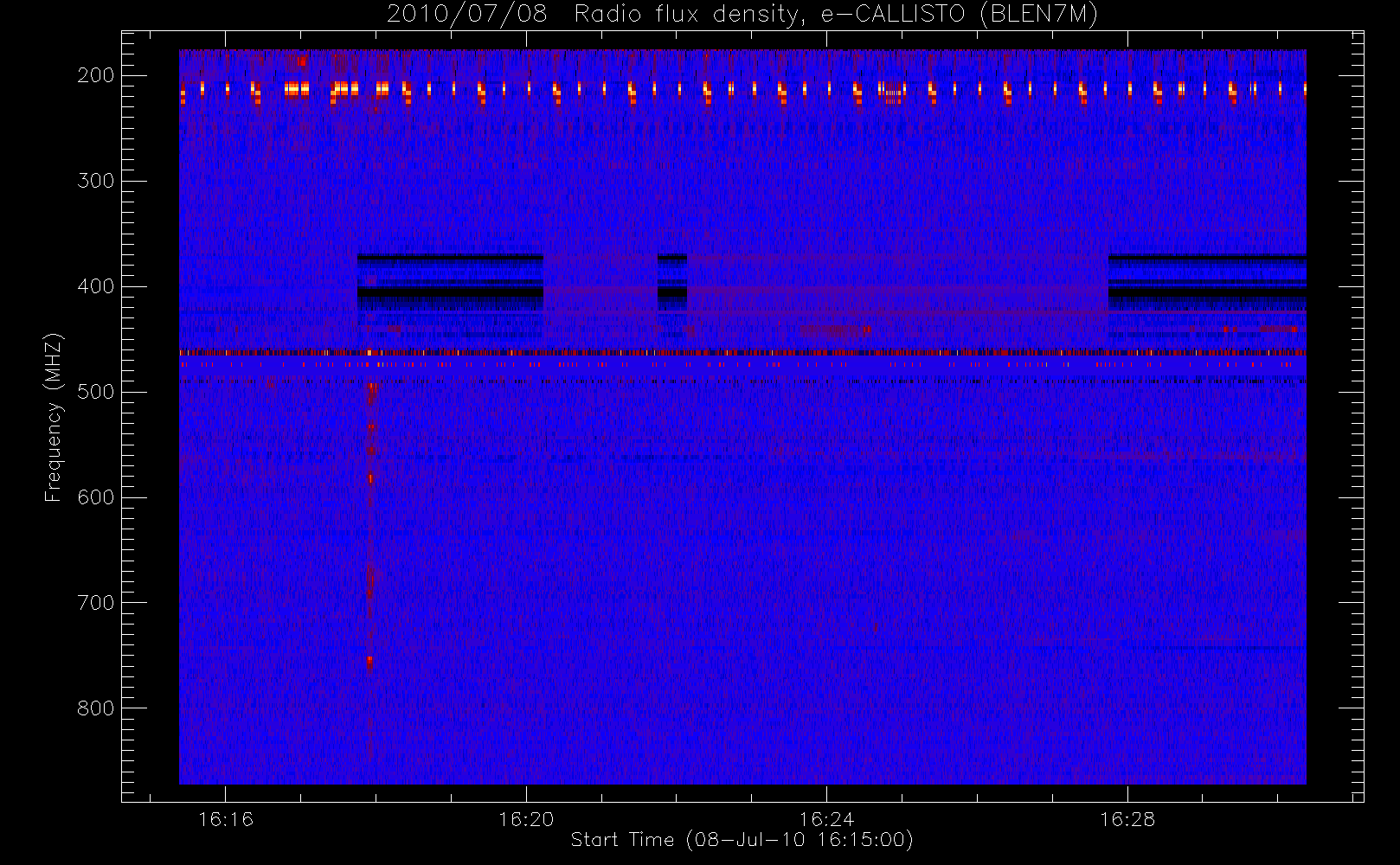Click the 700 frequency tick label
Viewport: 1400px width, 865px height.
(x=96, y=603)
